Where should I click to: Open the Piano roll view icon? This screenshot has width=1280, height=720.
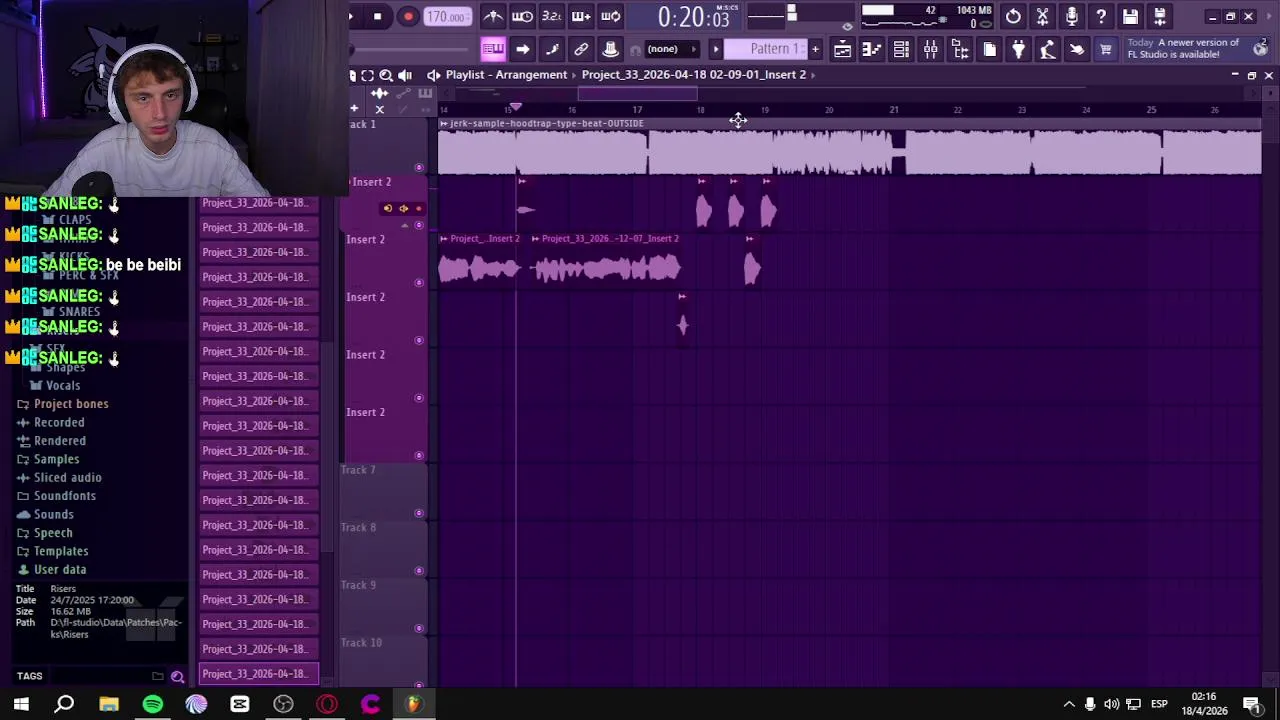872,49
